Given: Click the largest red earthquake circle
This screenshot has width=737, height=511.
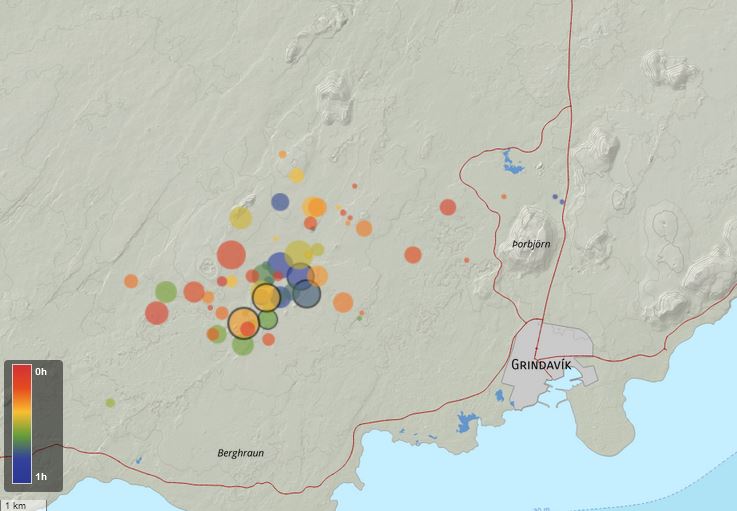Looking at the screenshot, I should 231,255.
